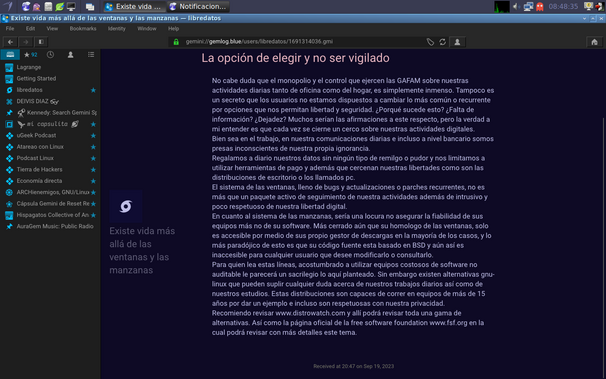Go forward with the right arrow button

[26, 42]
